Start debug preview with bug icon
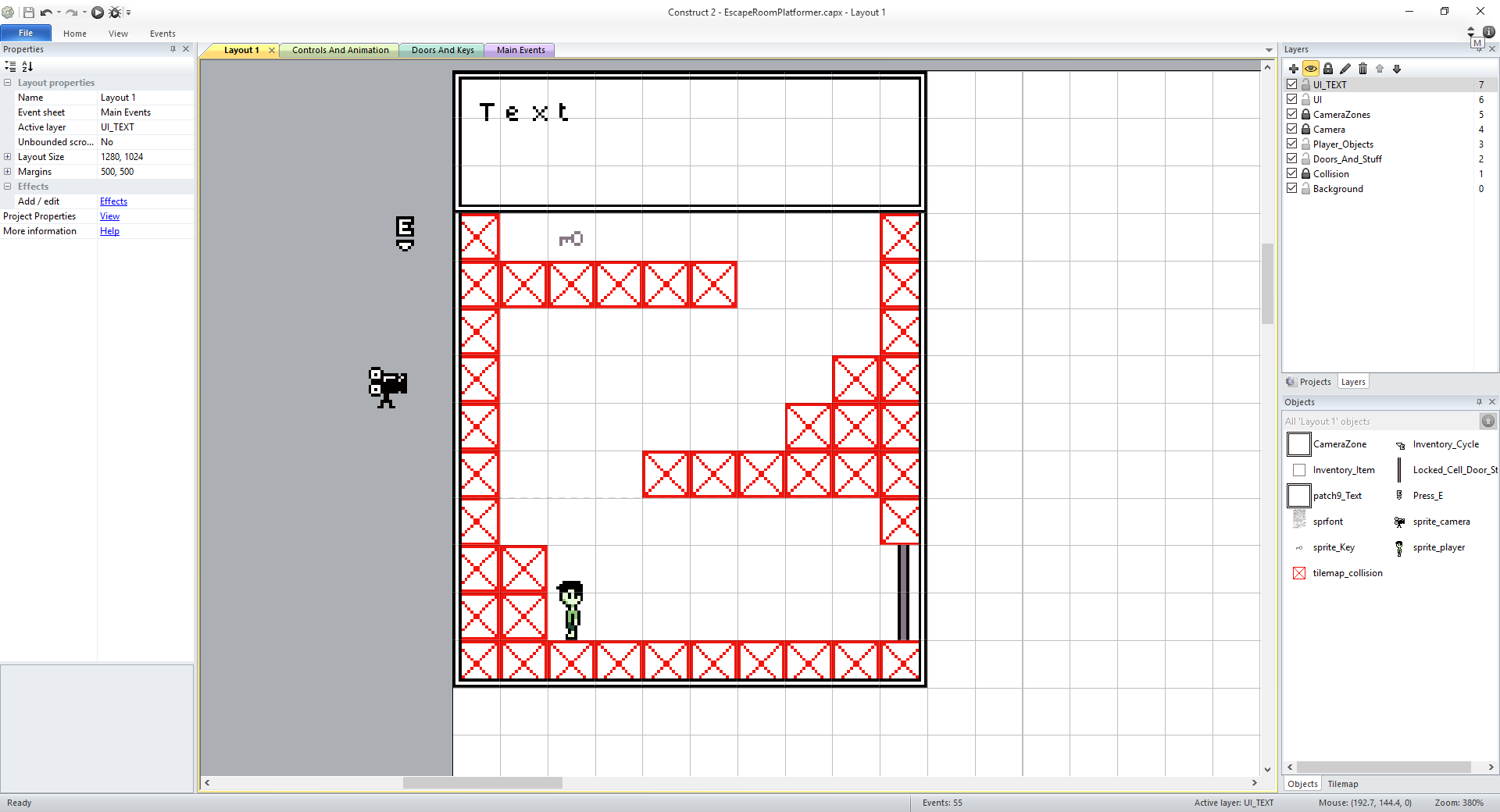 [x=115, y=12]
